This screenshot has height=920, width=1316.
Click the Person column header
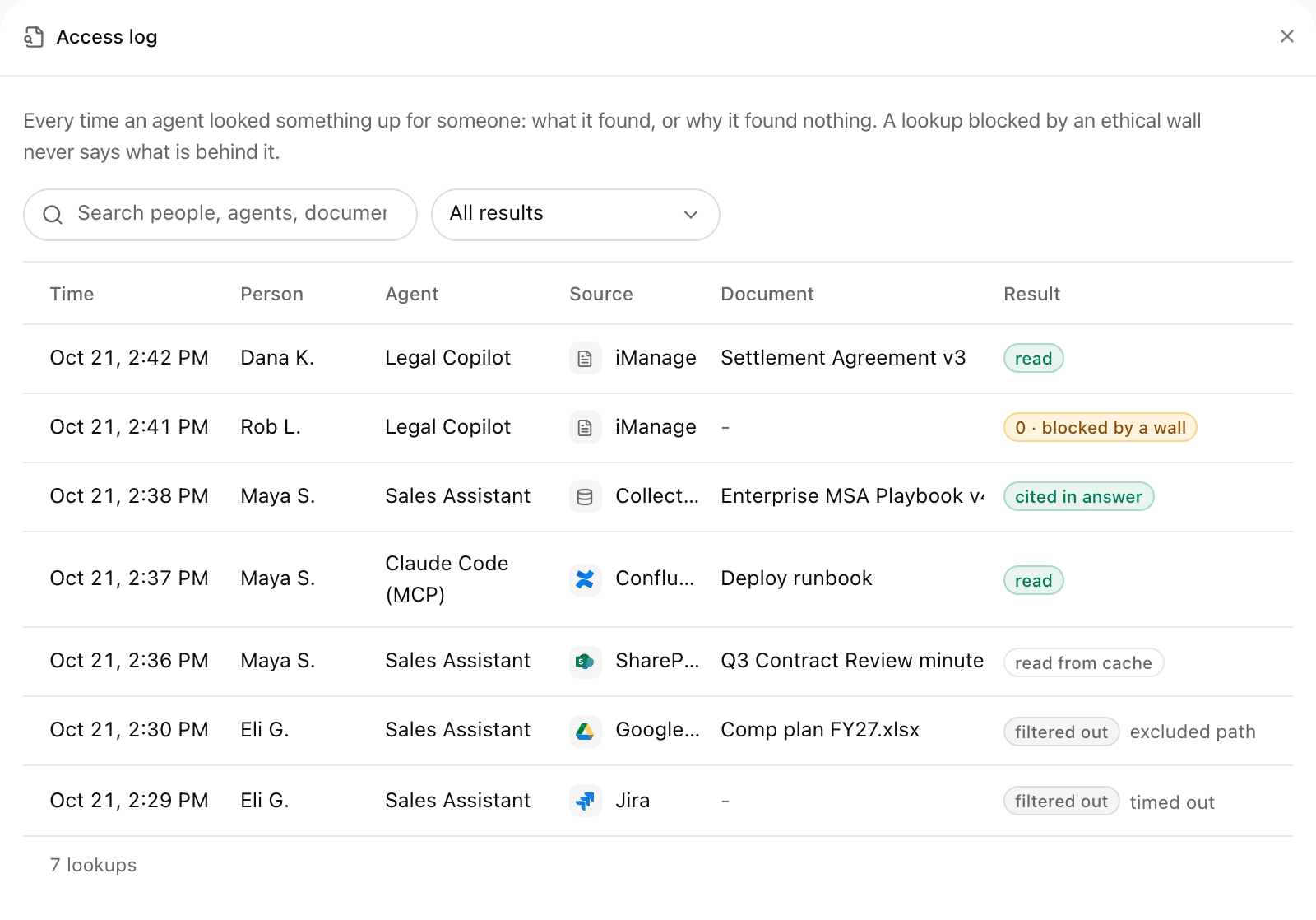[271, 294]
